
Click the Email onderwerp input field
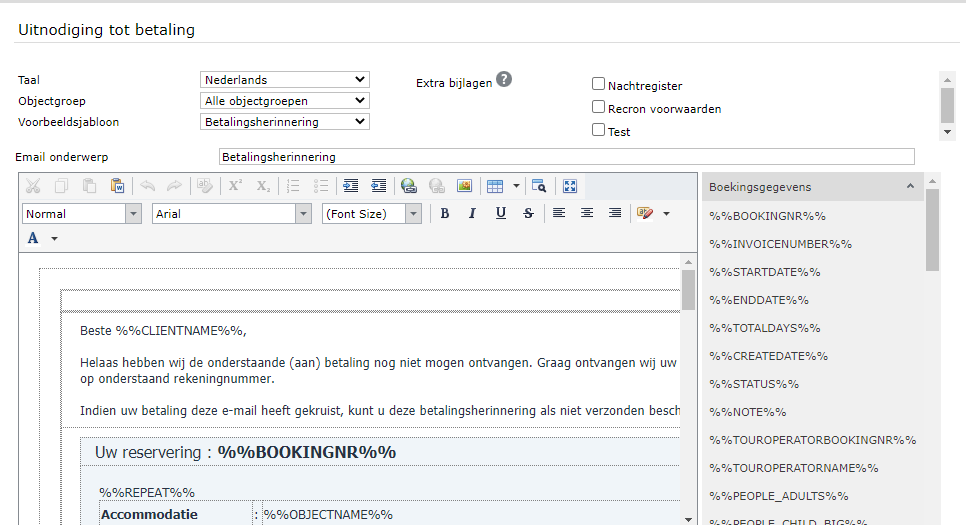point(567,157)
